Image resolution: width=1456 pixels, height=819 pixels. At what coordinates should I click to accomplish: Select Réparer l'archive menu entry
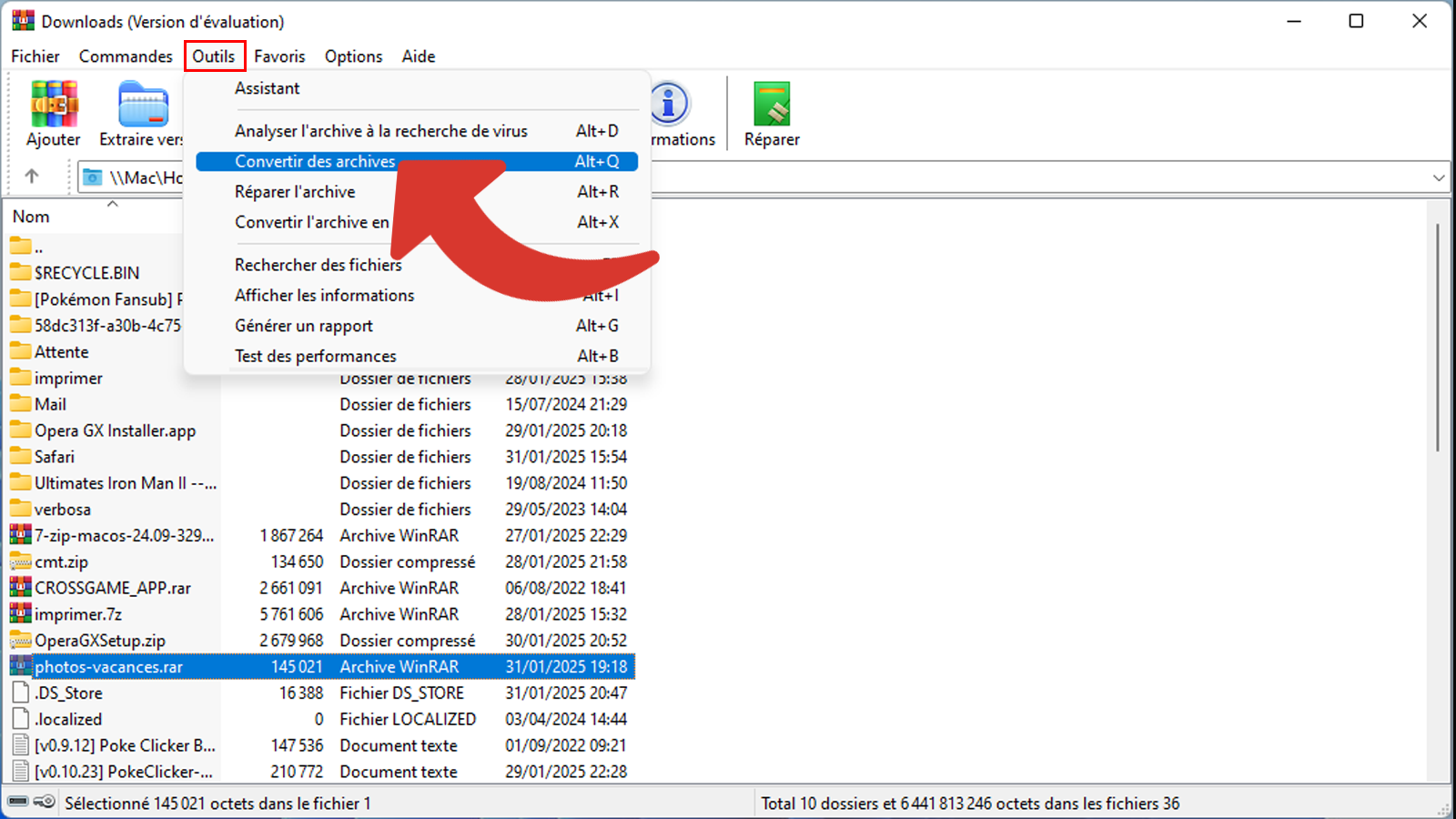click(x=417, y=192)
